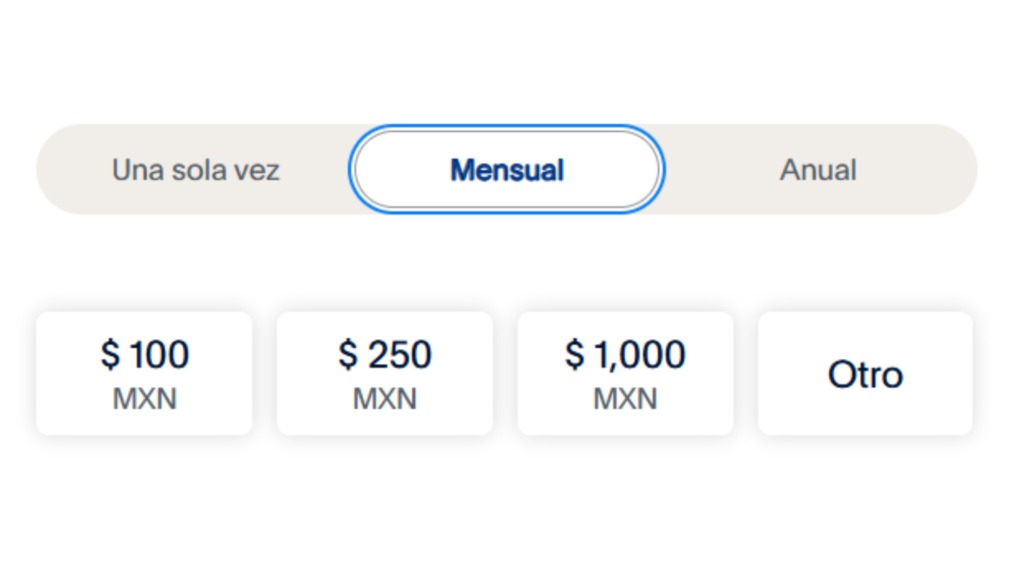The height and width of the screenshot is (576, 1024).
Task: Choose the Mensual donation frequency
Action: pos(506,170)
